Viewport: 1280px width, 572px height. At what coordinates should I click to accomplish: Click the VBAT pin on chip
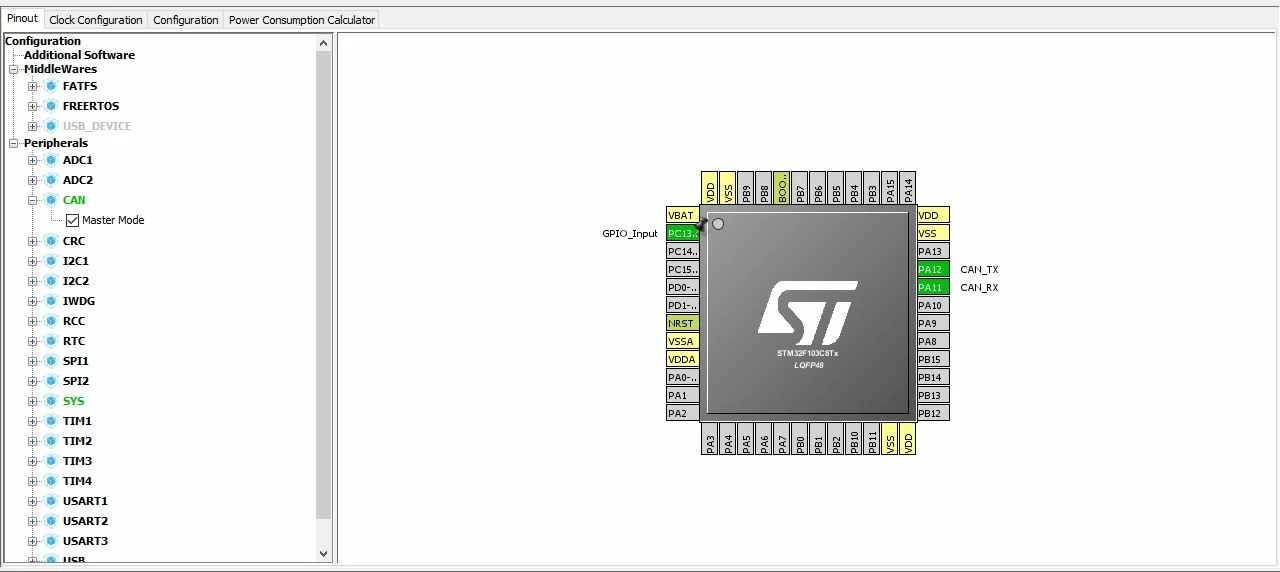[x=683, y=215]
